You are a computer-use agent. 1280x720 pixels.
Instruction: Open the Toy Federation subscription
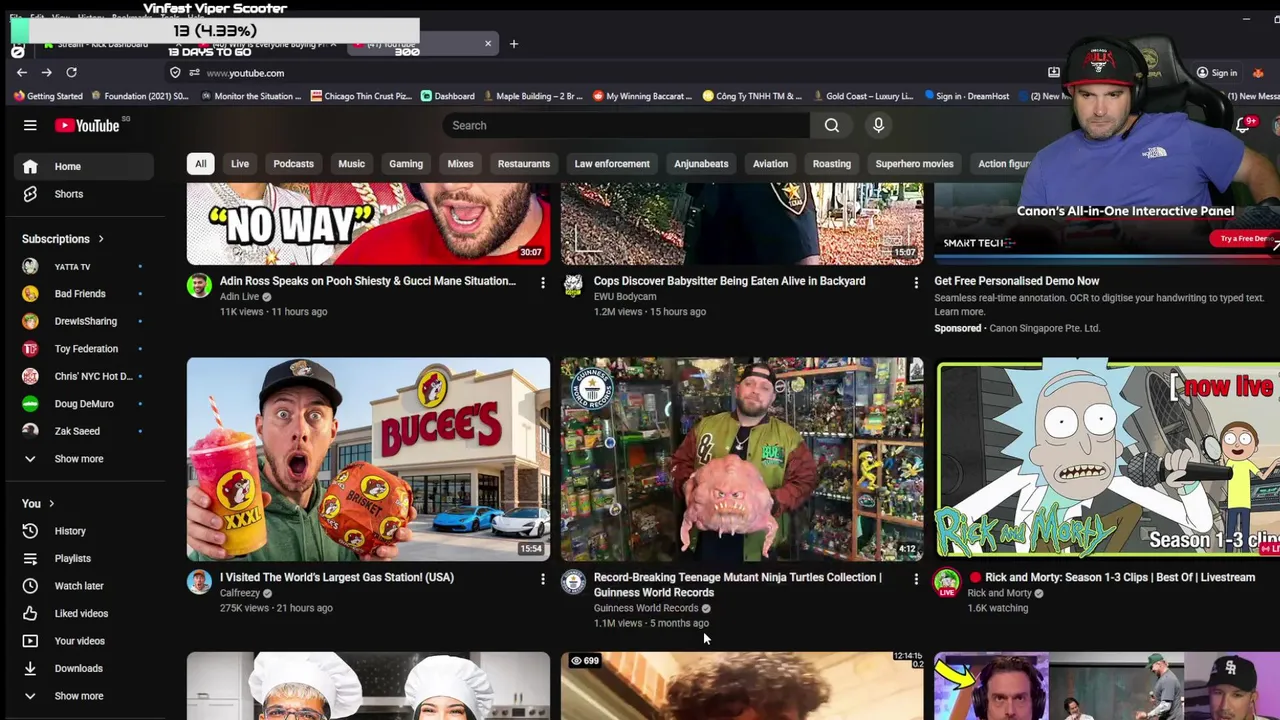tap(84, 349)
